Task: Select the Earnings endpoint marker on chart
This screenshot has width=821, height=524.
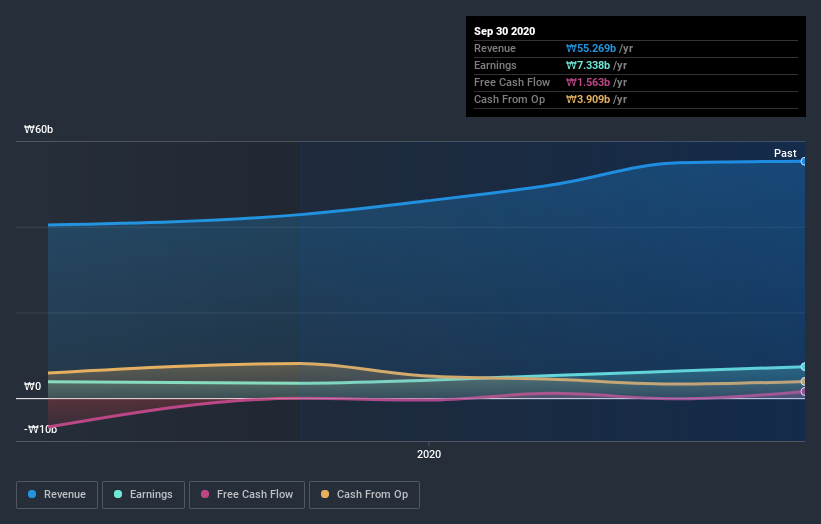Action: [x=803, y=366]
